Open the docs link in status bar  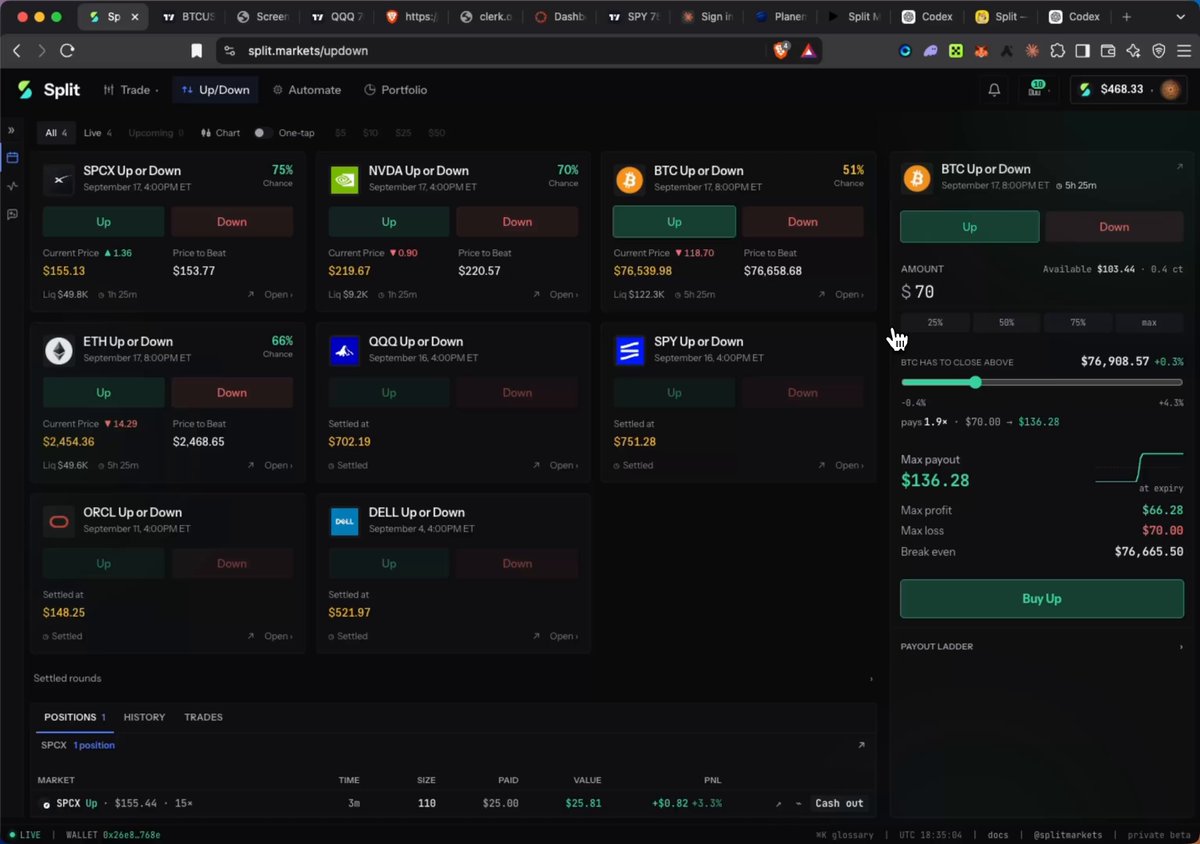click(x=998, y=835)
